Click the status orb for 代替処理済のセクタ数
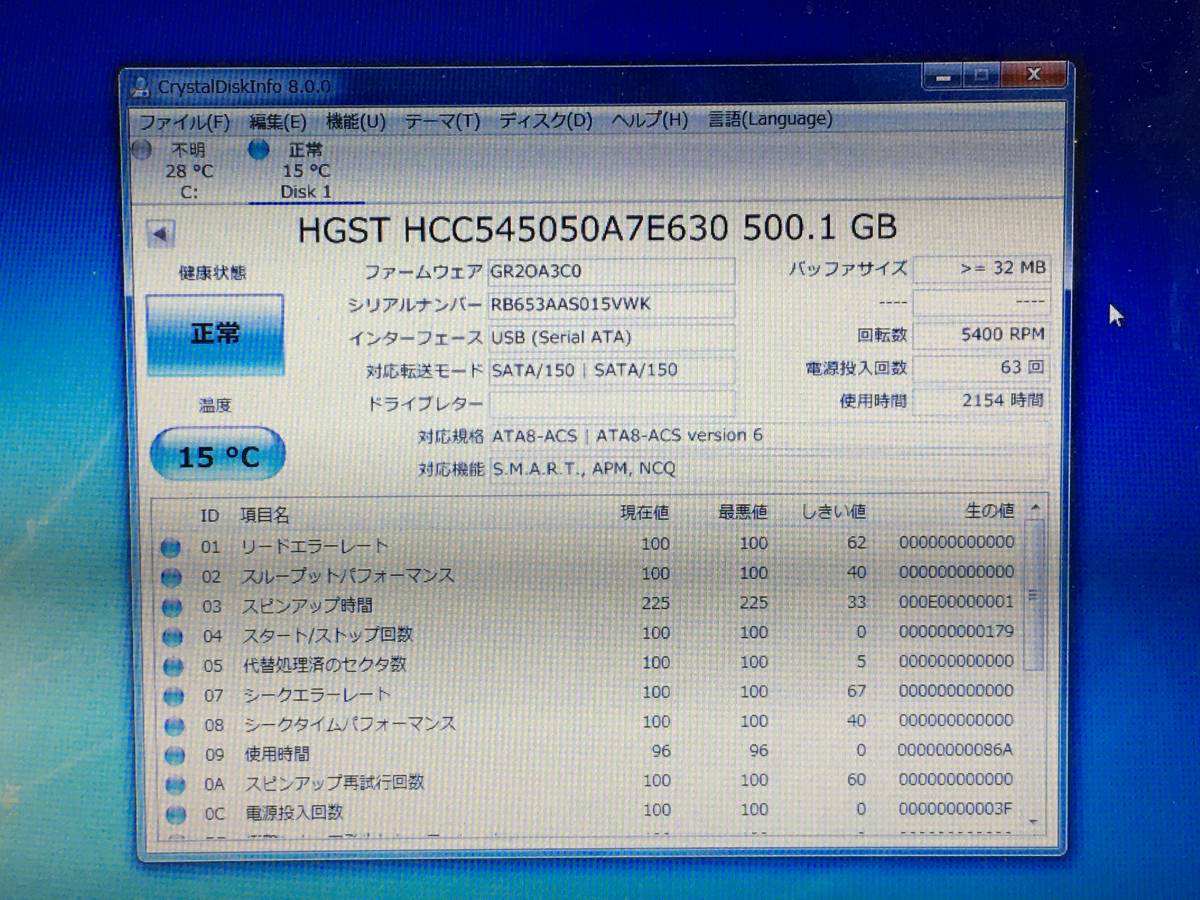1200x900 pixels. coord(172,666)
